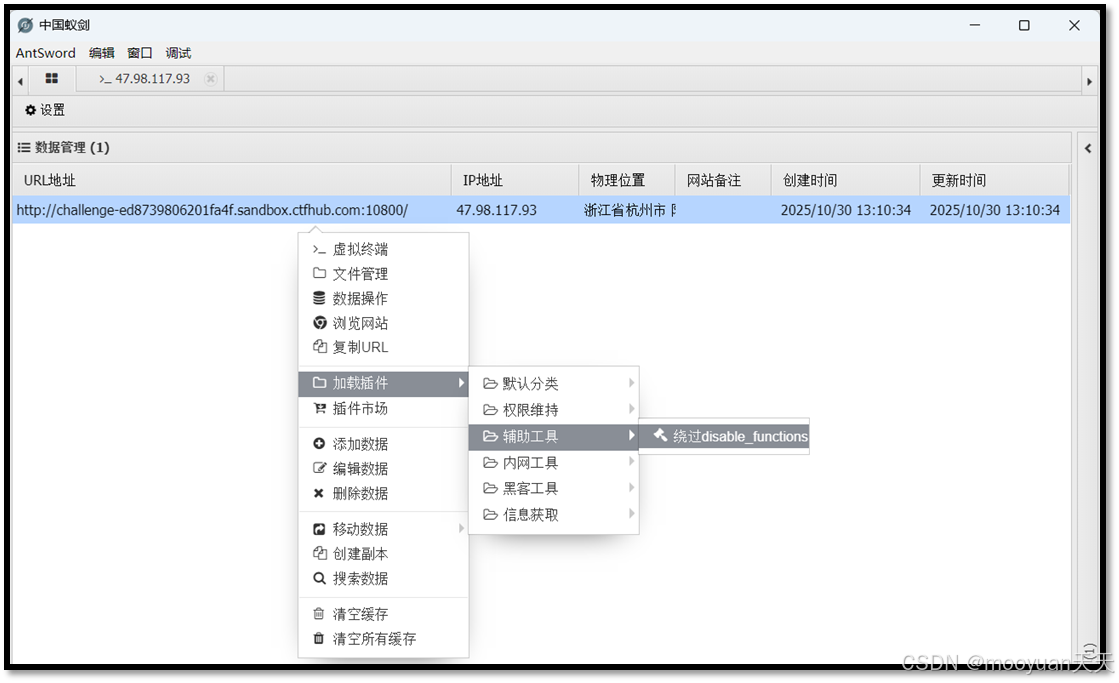Click the hammer icon beside 绕过disable_functions
This screenshot has width=1119, height=683.
(660, 435)
